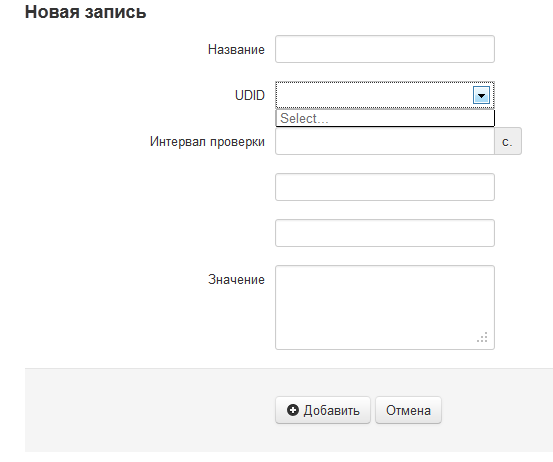Click the UDID label text
The width and height of the screenshot is (553, 462).
(x=250, y=95)
